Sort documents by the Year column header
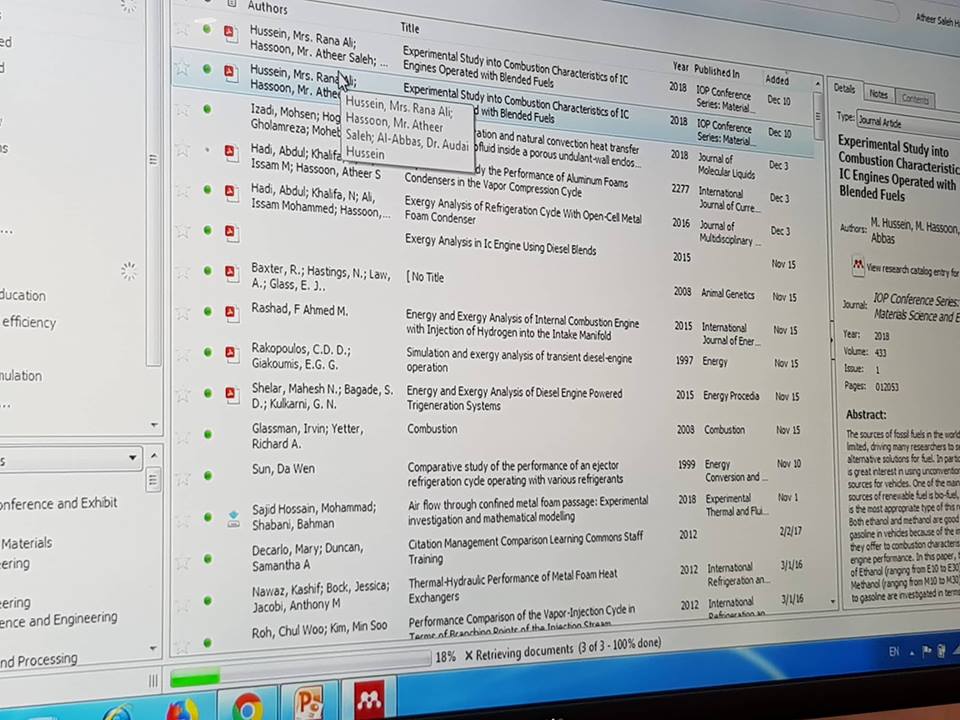Screen dimensions: 960x720 click(680, 67)
